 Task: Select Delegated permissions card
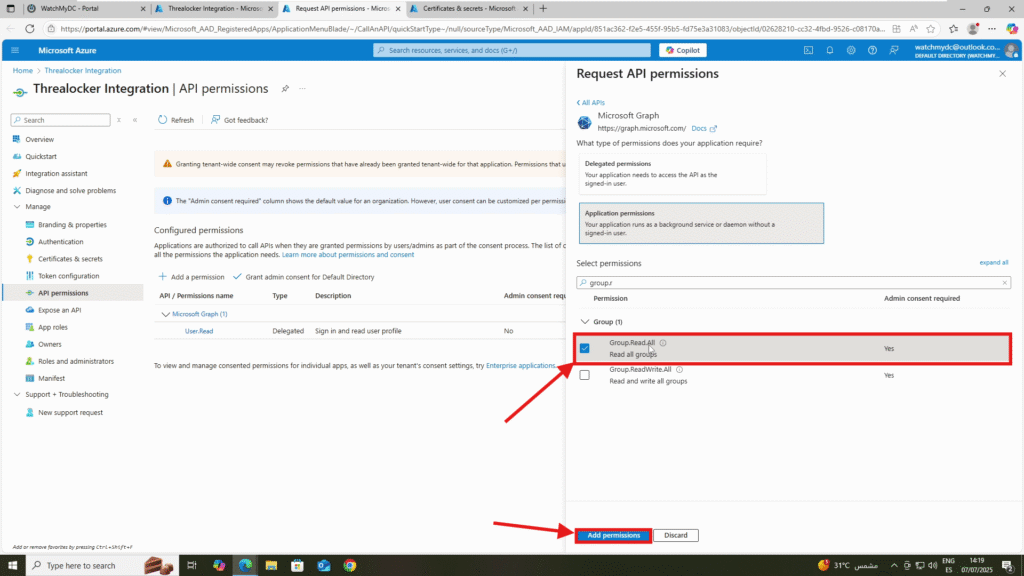(672, 174)
